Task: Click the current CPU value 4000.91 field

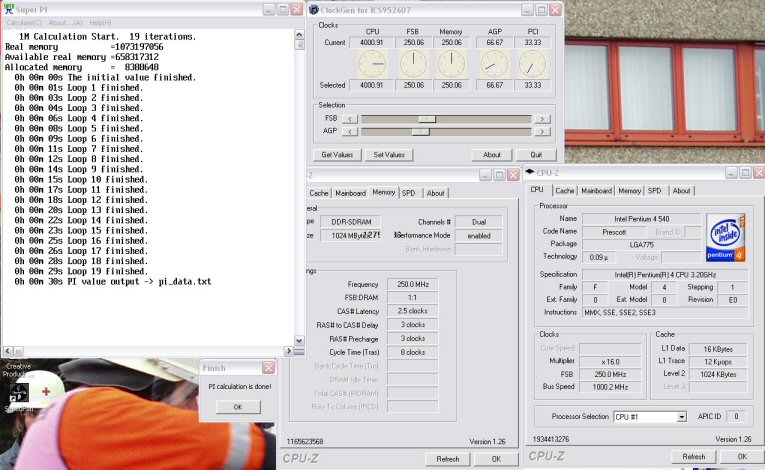Action: [371, 42]
